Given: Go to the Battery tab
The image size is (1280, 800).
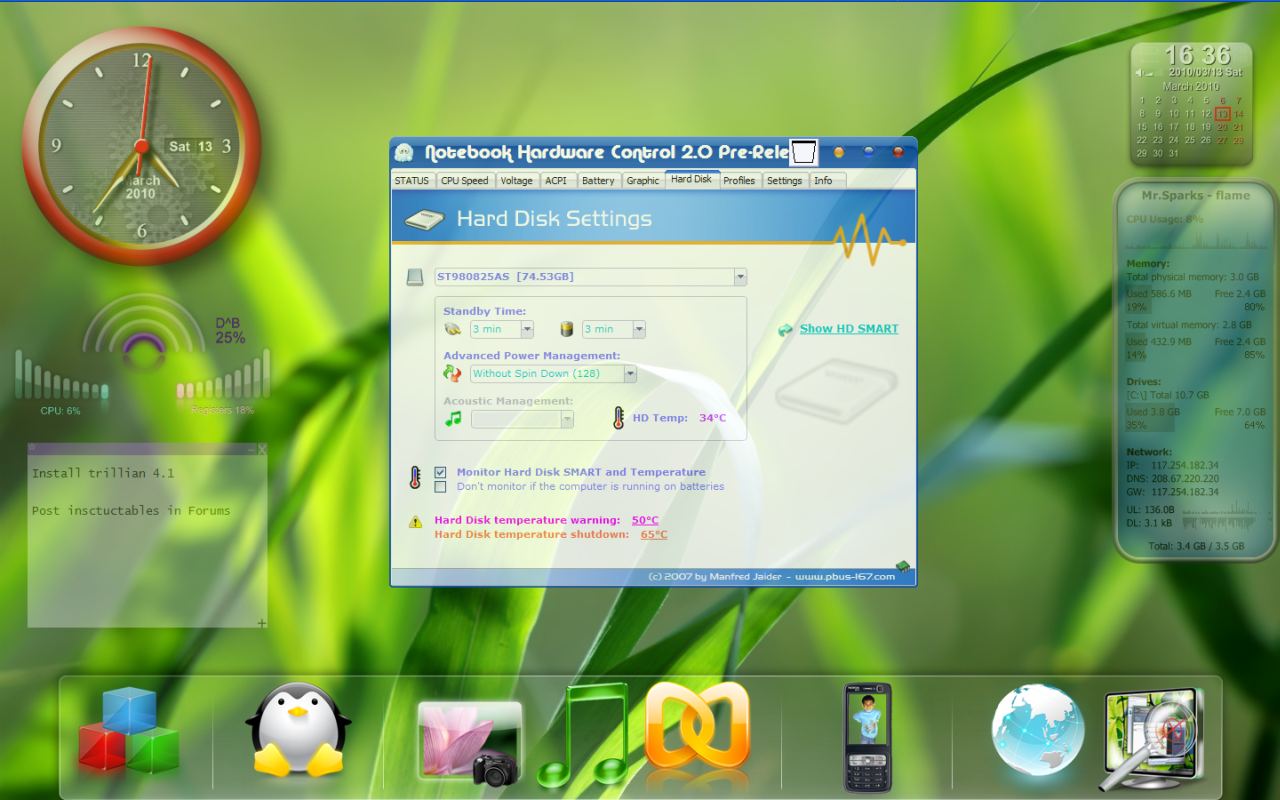Looking at the screenshot, I should pos(598,181).
